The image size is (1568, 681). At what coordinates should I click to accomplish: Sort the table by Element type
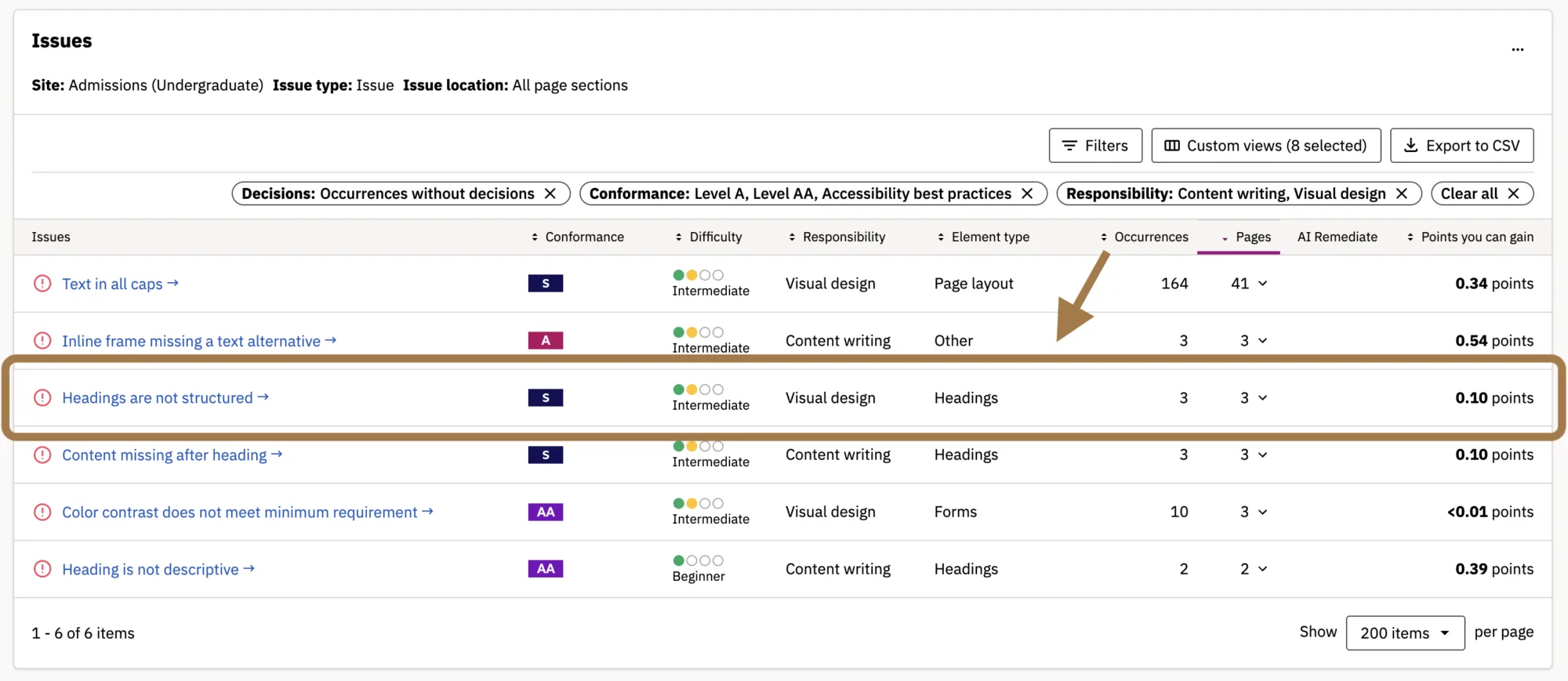tap(983, 237)
